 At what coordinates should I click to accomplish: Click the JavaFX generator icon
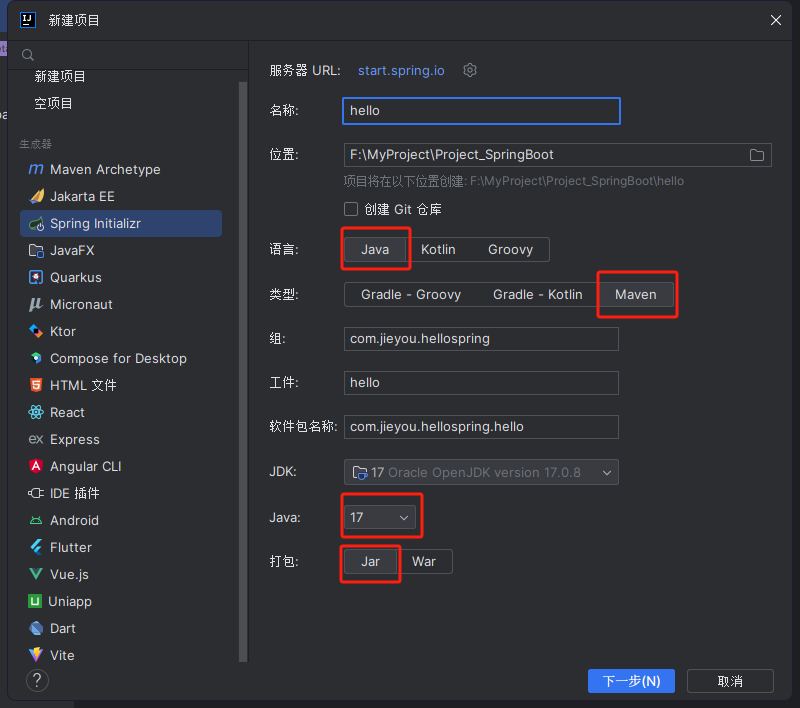[x=36, y=250]
